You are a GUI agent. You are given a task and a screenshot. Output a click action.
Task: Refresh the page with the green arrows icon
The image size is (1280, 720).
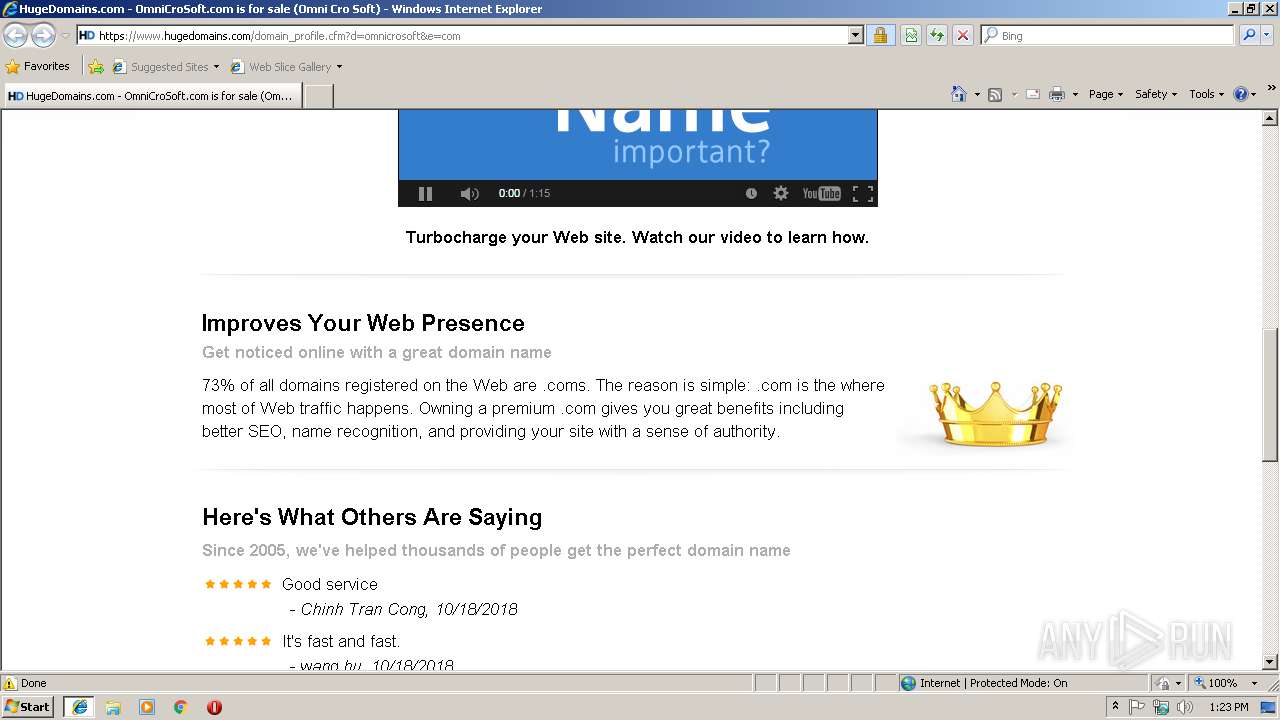[x=937, y=35]
